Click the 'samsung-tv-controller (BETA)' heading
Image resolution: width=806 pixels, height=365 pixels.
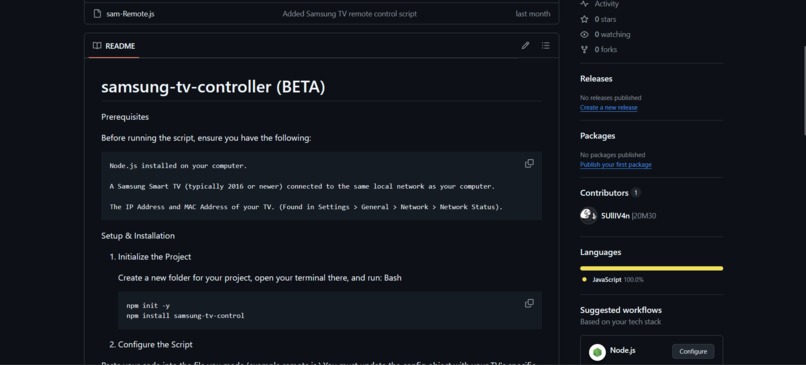pos(213,87)
